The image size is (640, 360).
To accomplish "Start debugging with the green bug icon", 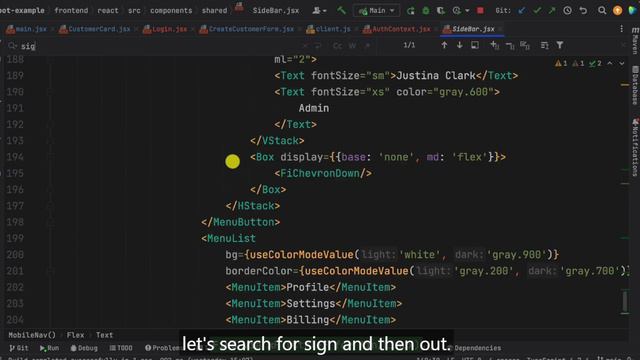I will click(426, 11).
